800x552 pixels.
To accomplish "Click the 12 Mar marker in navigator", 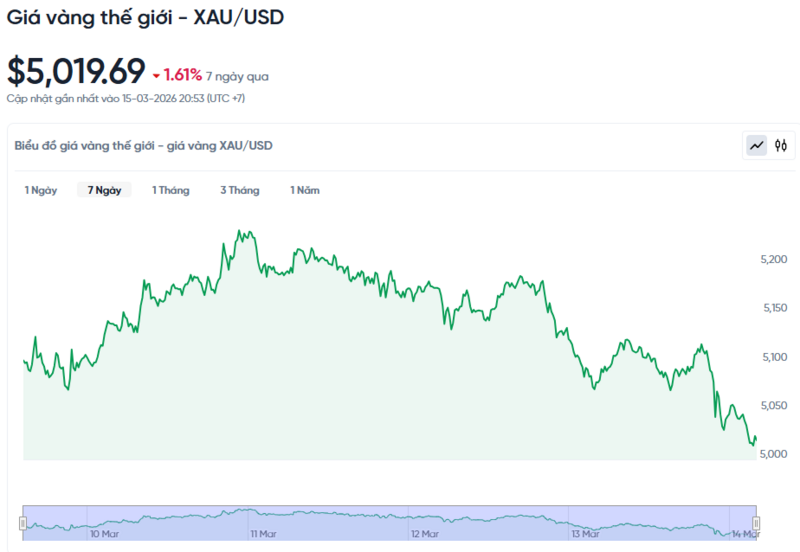I will coord(425,534).
